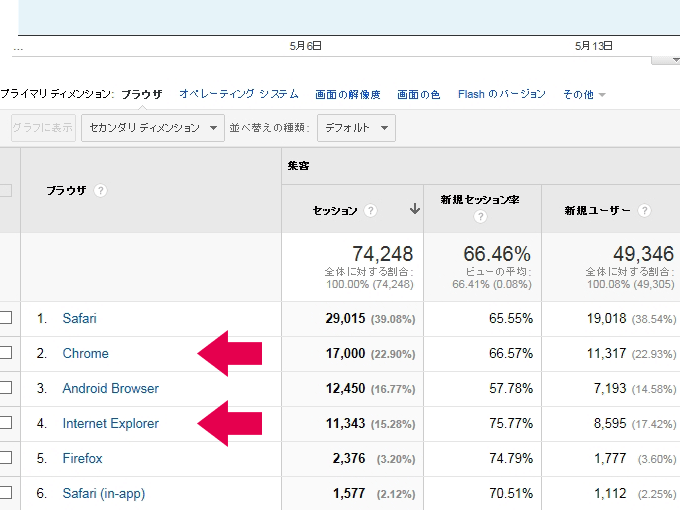Sort by the セッション column header
Image resolution: width=680 pixels, height=510 pixels.
coord(335,211)
